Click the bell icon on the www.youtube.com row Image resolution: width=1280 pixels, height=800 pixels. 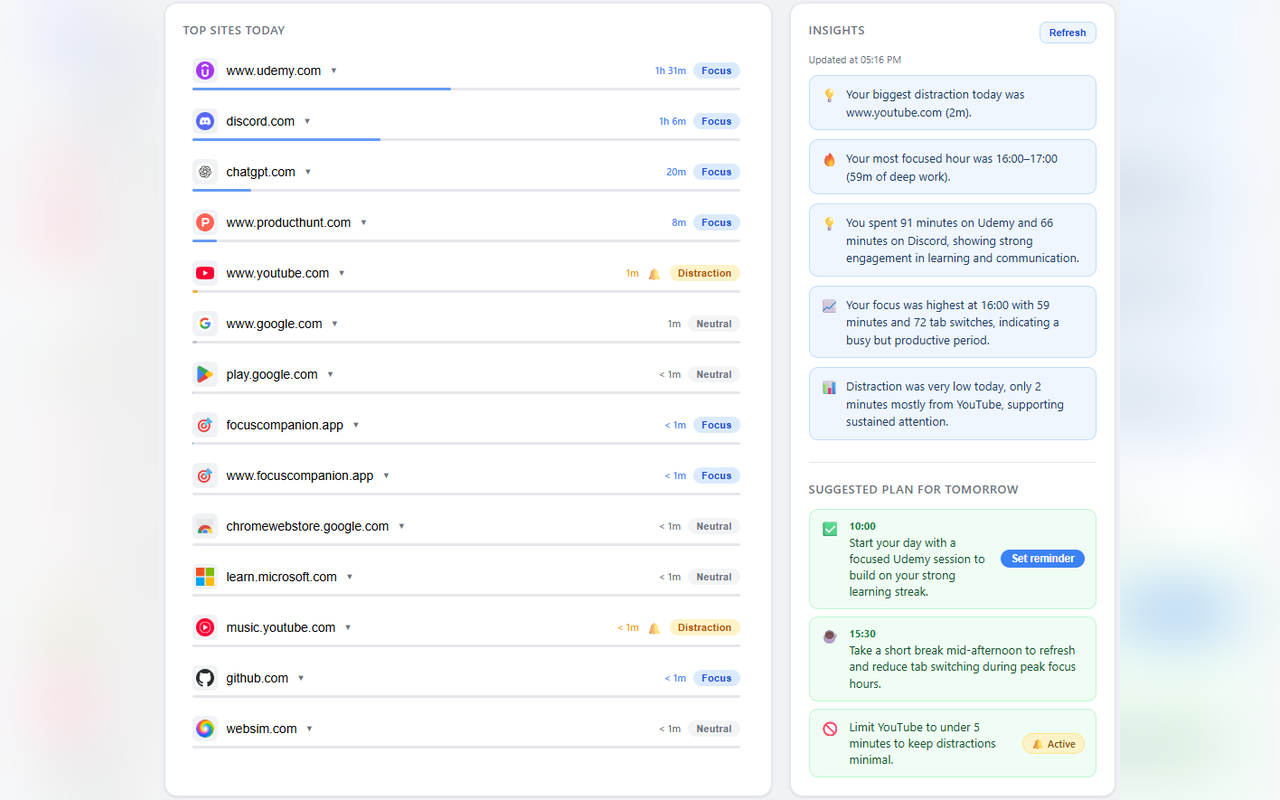pyautogui.click(x=654, y=273)
